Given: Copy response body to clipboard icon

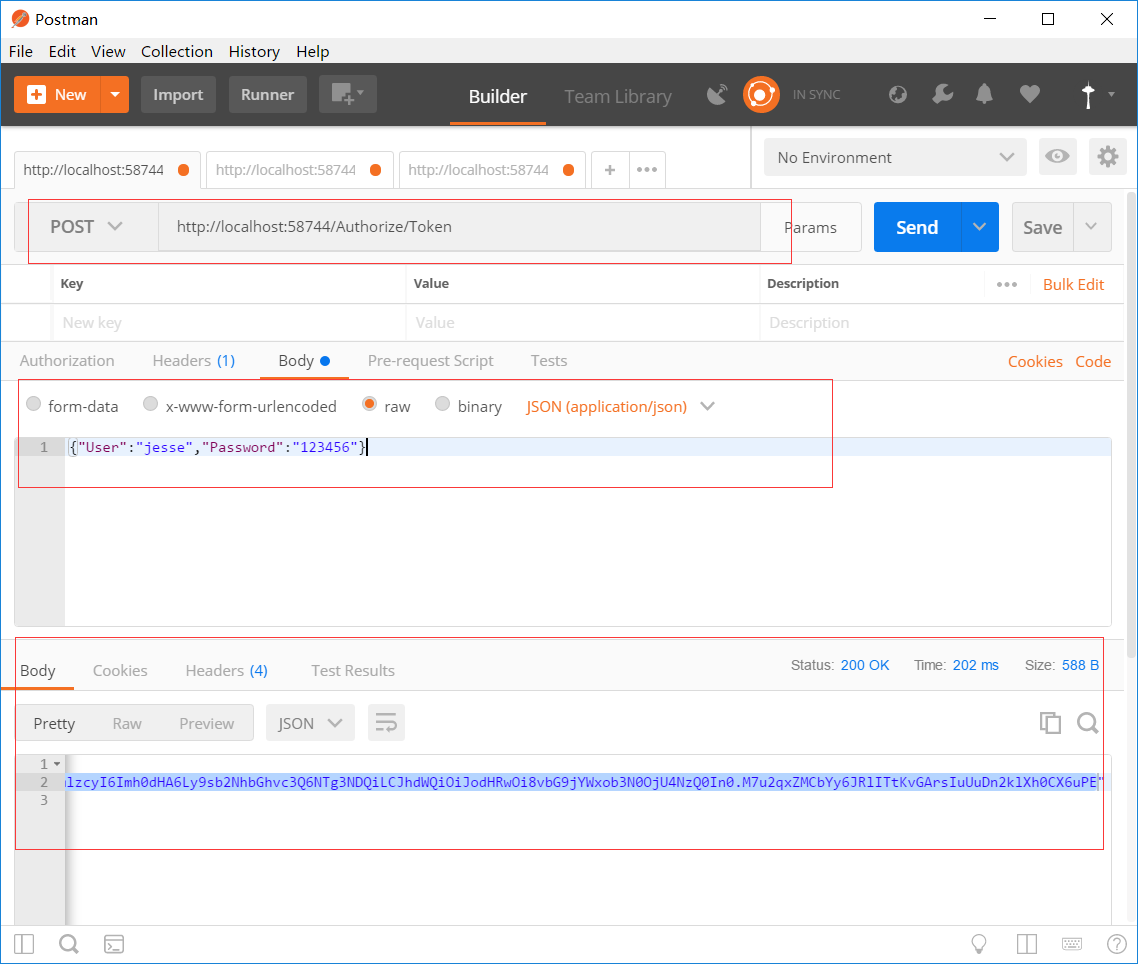Looking at the screenshot, I should 1050,723.
